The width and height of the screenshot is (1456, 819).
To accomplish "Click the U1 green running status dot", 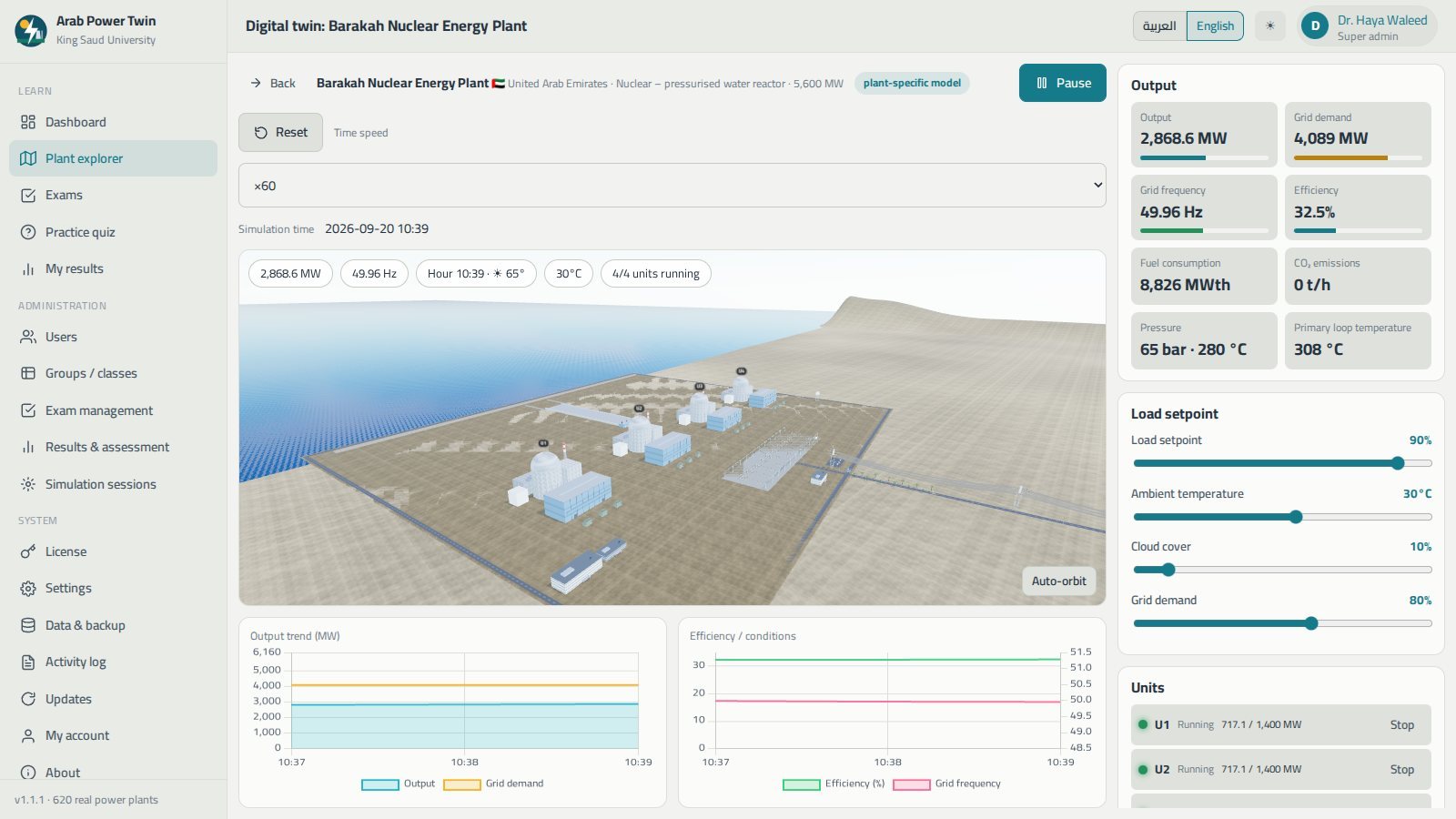I will pyautogui.click(x=1143, y=724).
